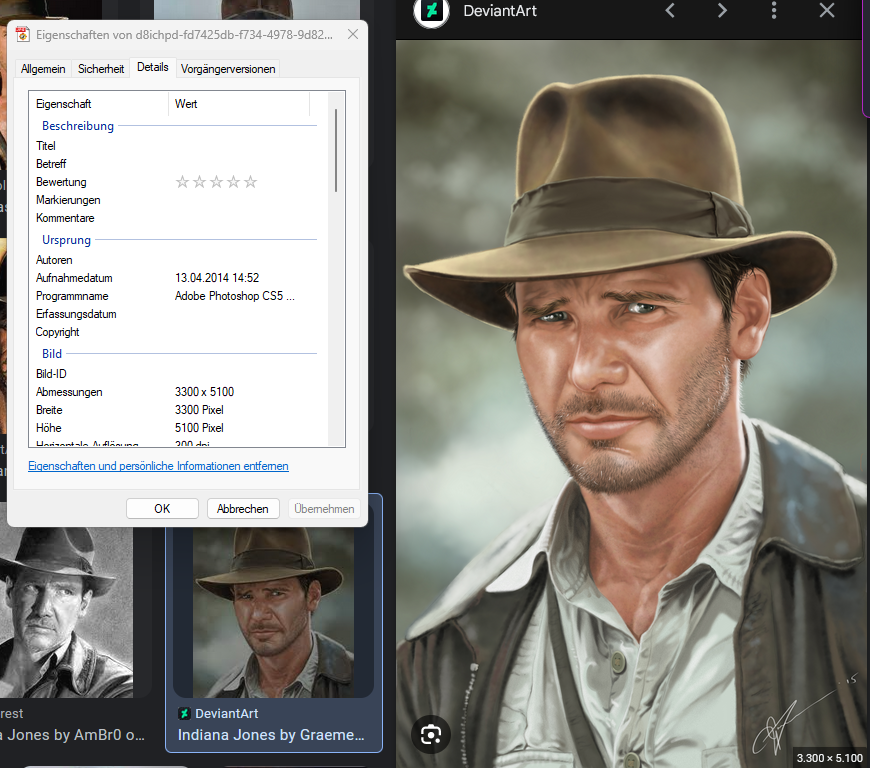Select the DeviantArt Indiana Jones thumbnail

pyautogui.click(x=273, y=613)
